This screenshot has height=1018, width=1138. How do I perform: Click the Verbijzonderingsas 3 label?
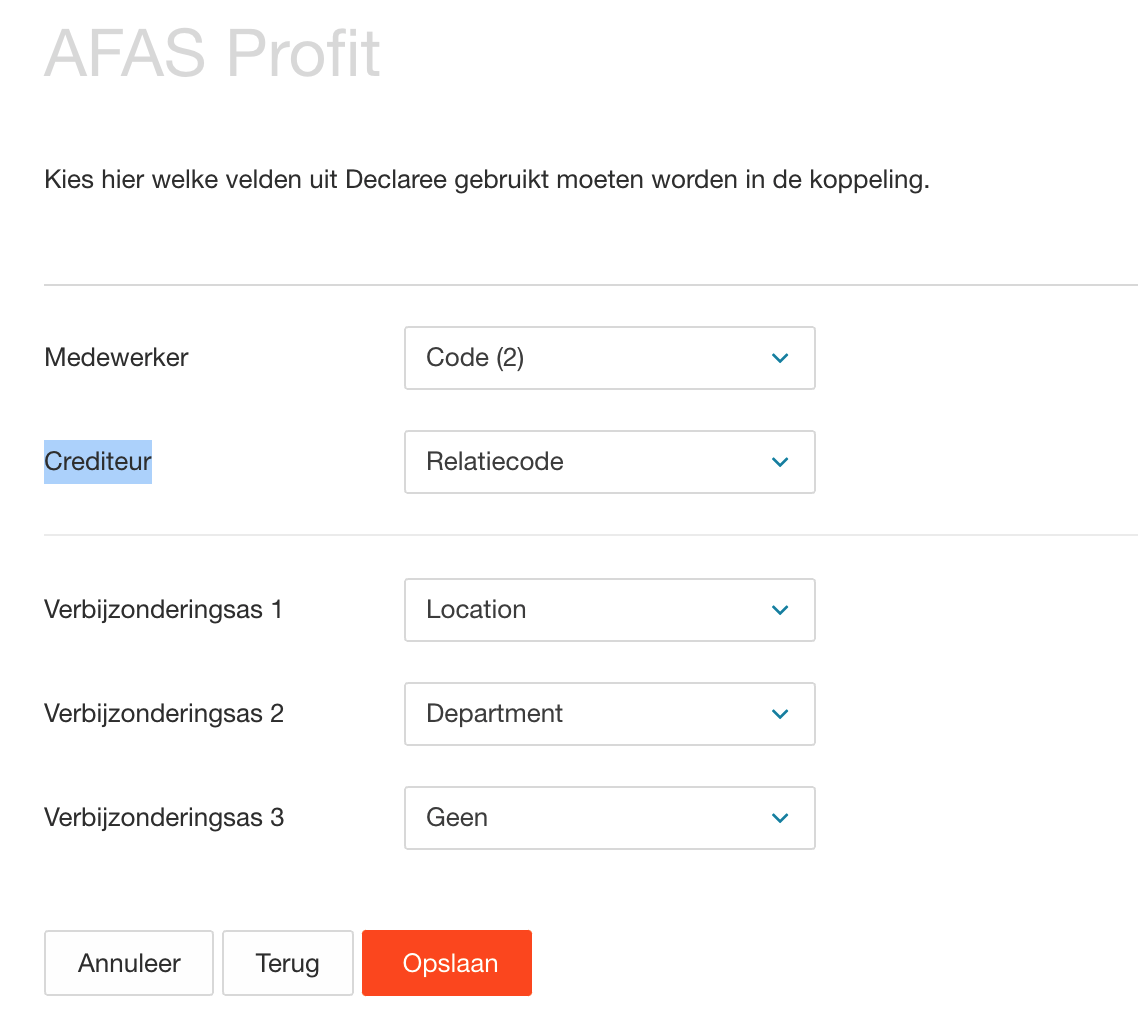[x=164, y=817]
